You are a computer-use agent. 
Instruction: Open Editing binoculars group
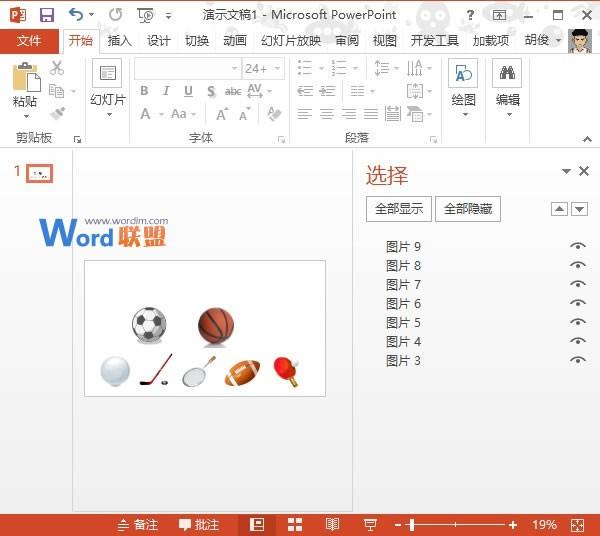point(507,88)
